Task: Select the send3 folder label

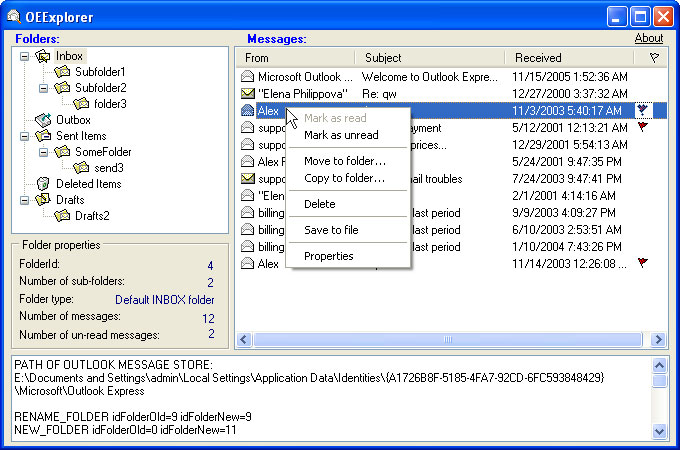Action: (109, 168)
